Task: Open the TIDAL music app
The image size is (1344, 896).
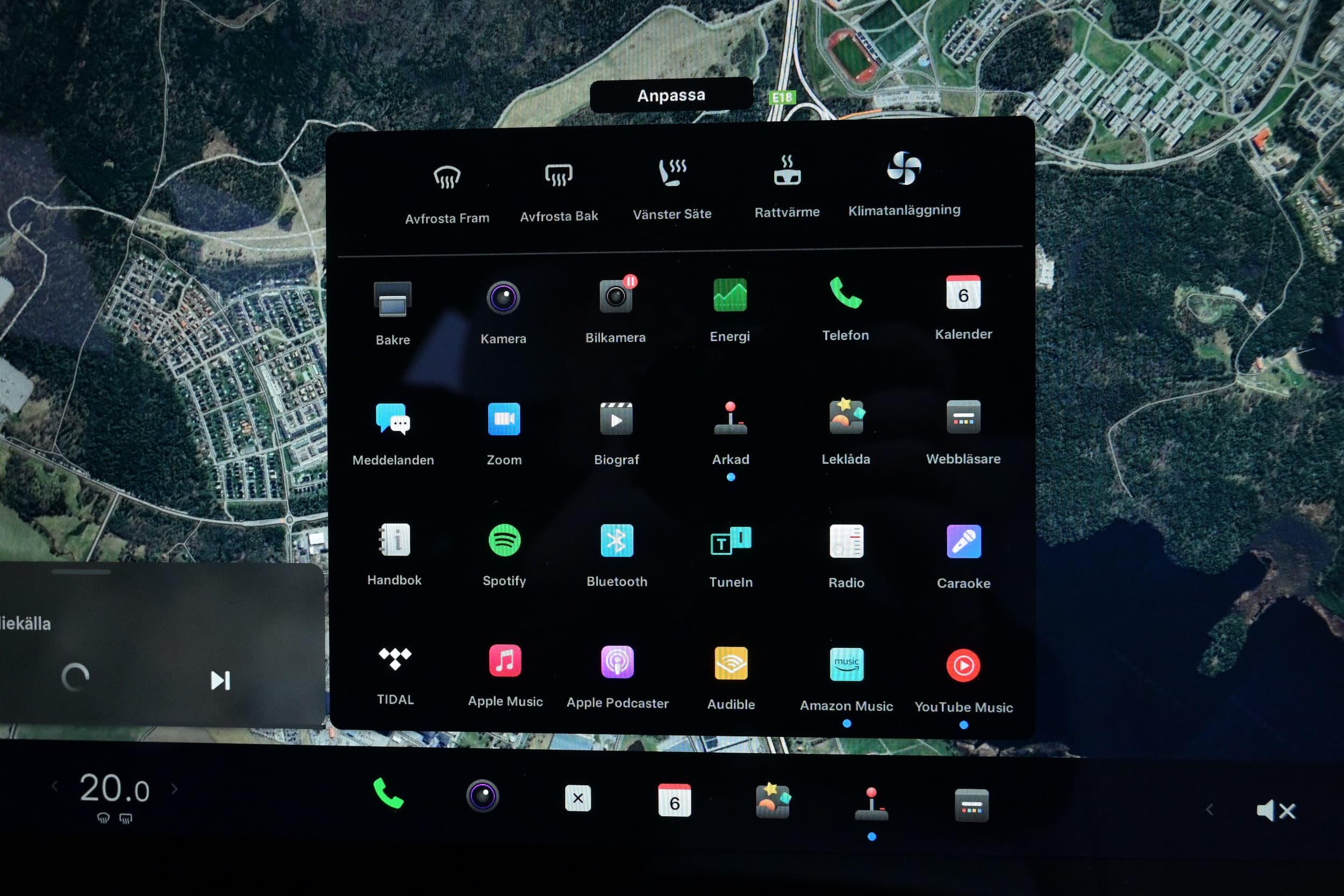Action: 395,660
